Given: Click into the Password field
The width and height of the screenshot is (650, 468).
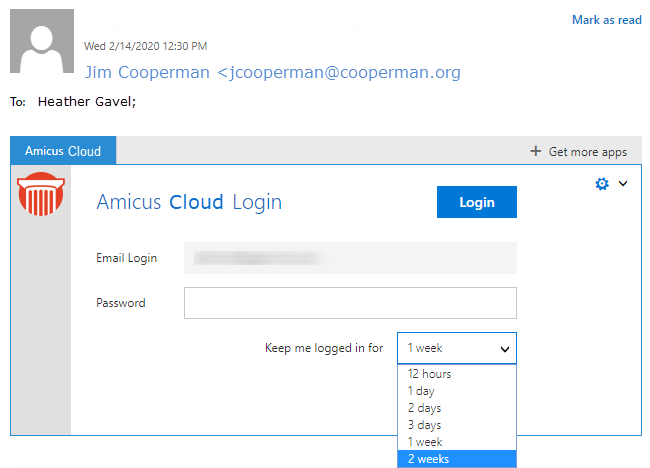Looking at the screenshot, I should coord(350,303).
